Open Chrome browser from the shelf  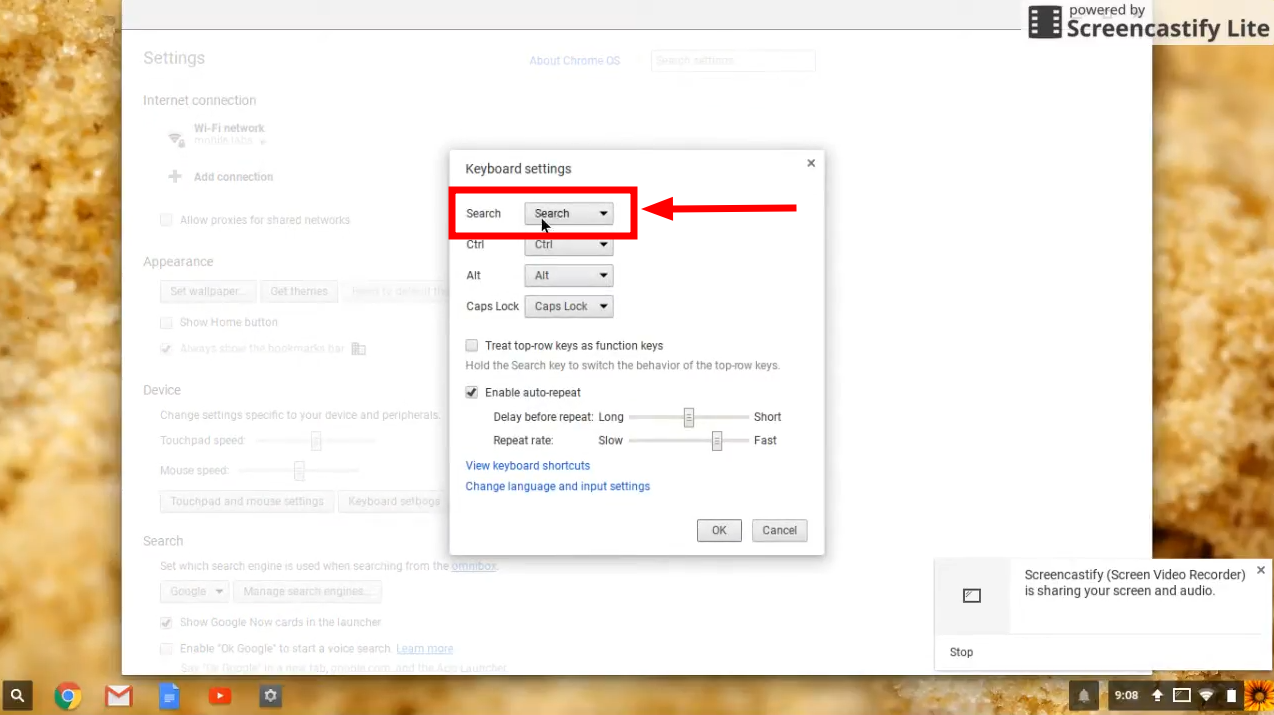point(68,695)
